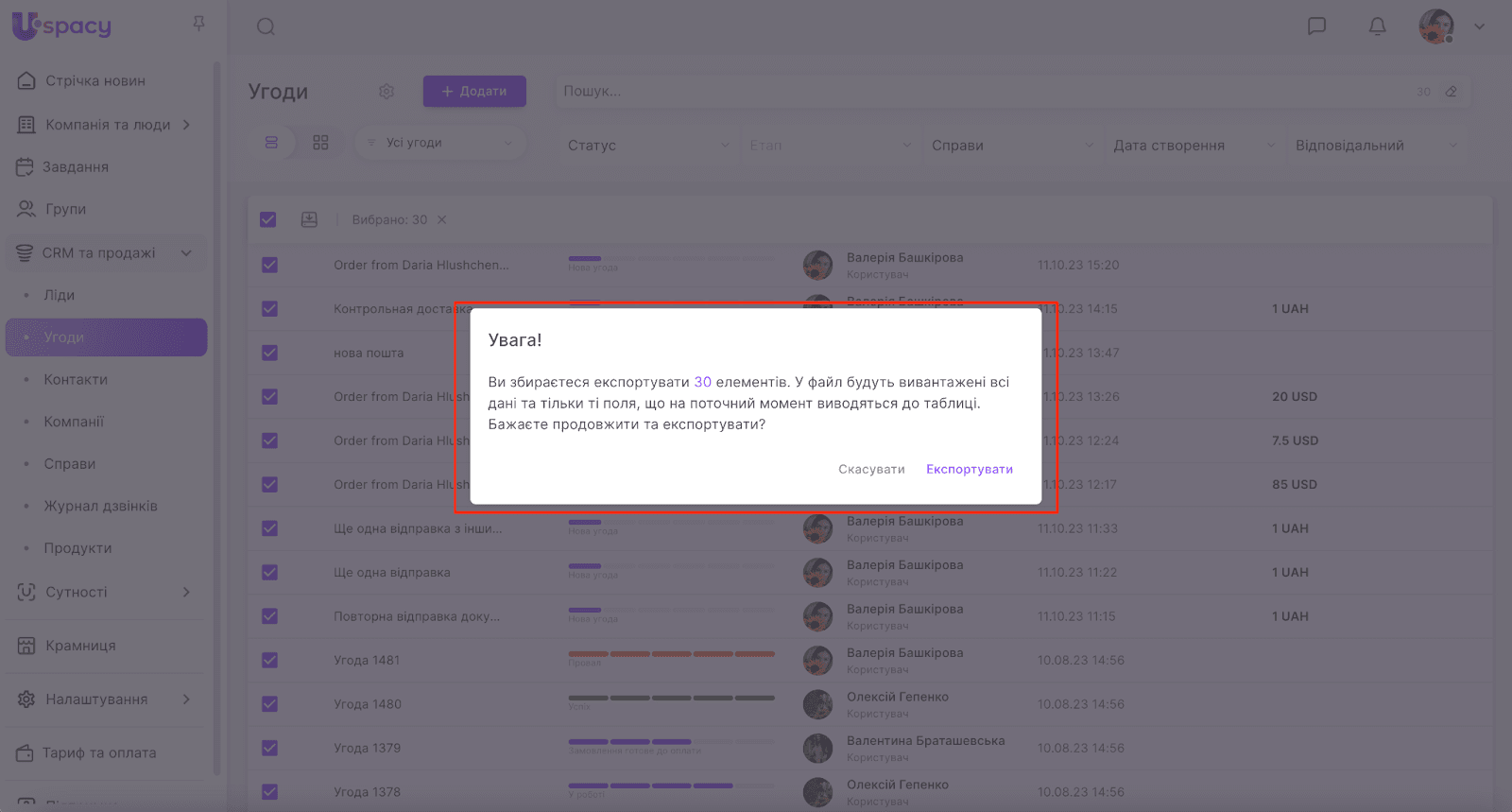
Task: Click the stage progress bar of Угода 1481
Action: tap(671, 654)
